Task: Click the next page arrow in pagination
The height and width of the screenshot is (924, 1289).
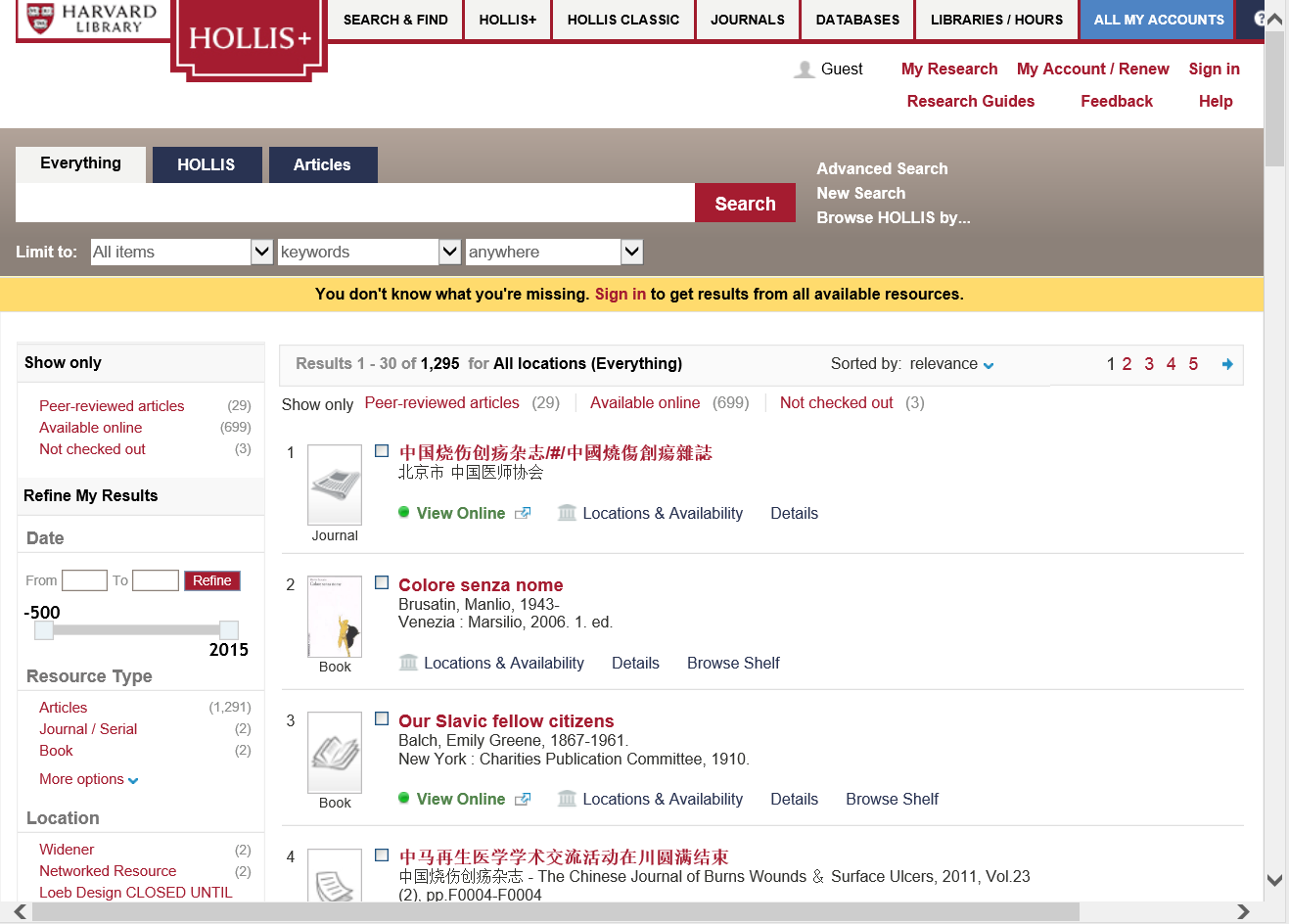Action: point(1227,363)
